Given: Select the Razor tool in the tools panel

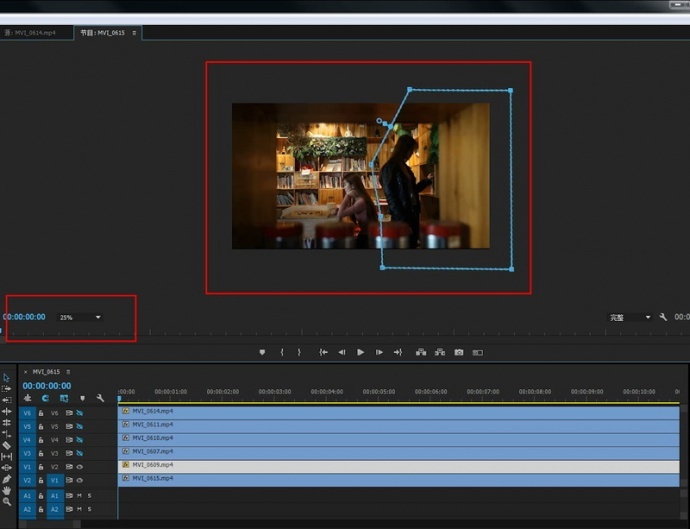Looking at the screenshot, I should (6, 445).
